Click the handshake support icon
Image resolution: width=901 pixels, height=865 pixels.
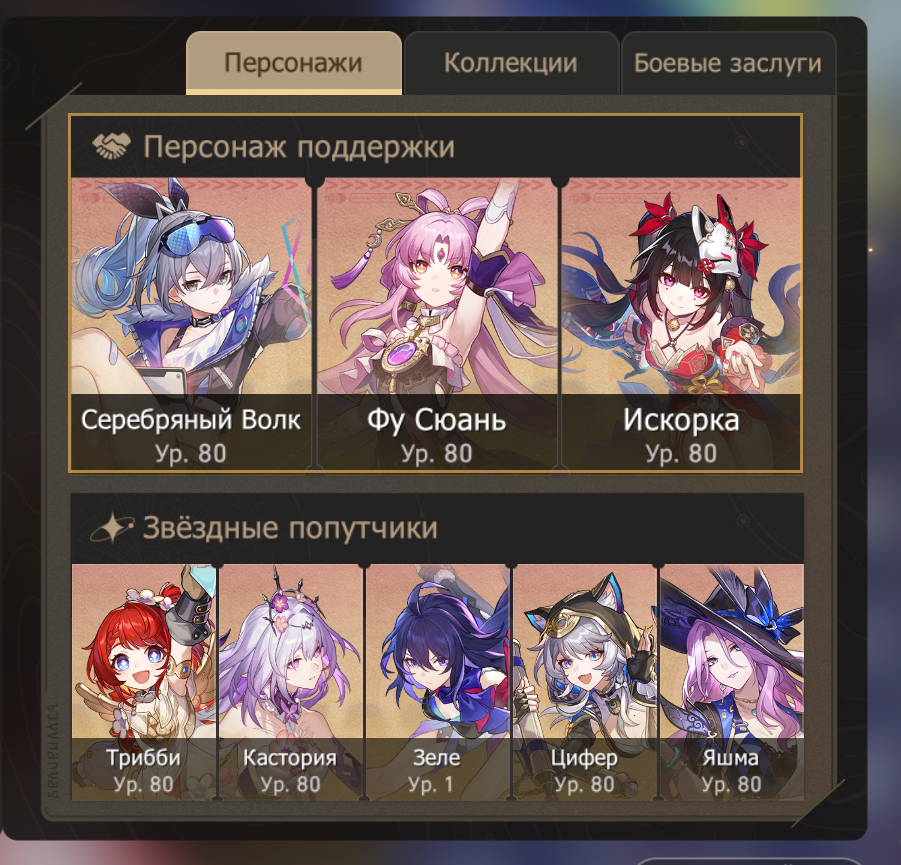point(111,146)
